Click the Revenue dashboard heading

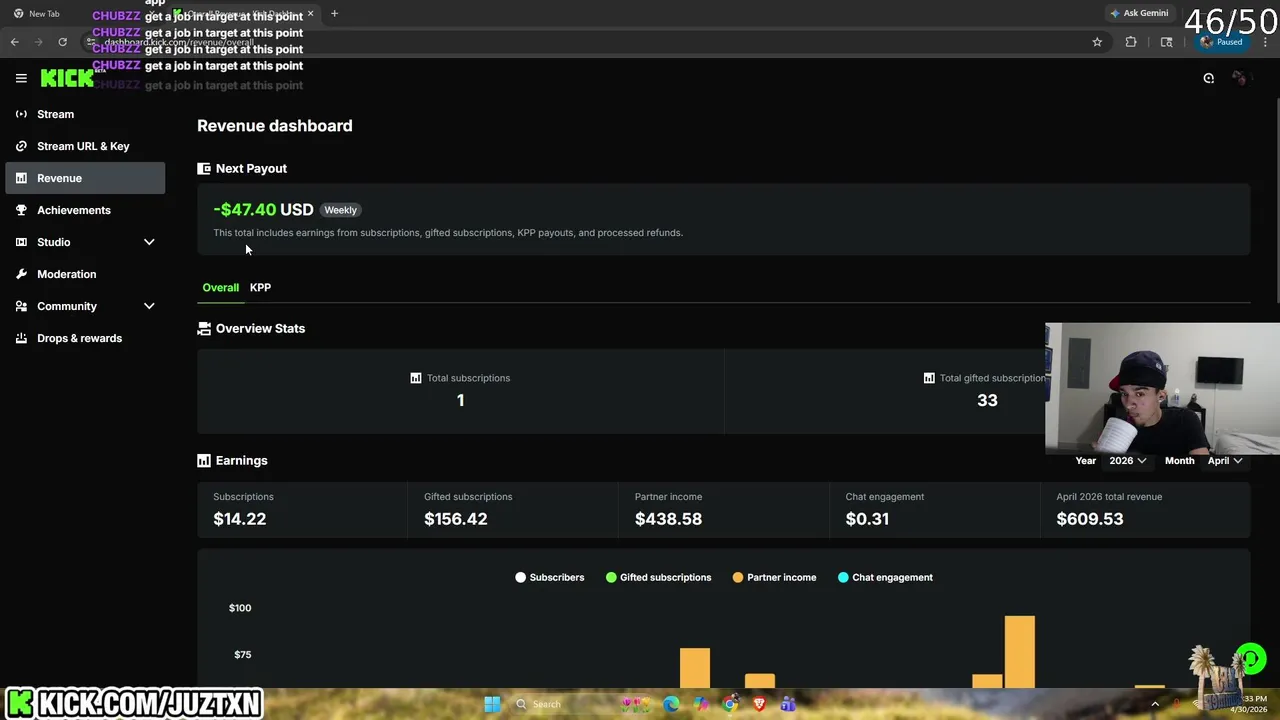point(275,126)
